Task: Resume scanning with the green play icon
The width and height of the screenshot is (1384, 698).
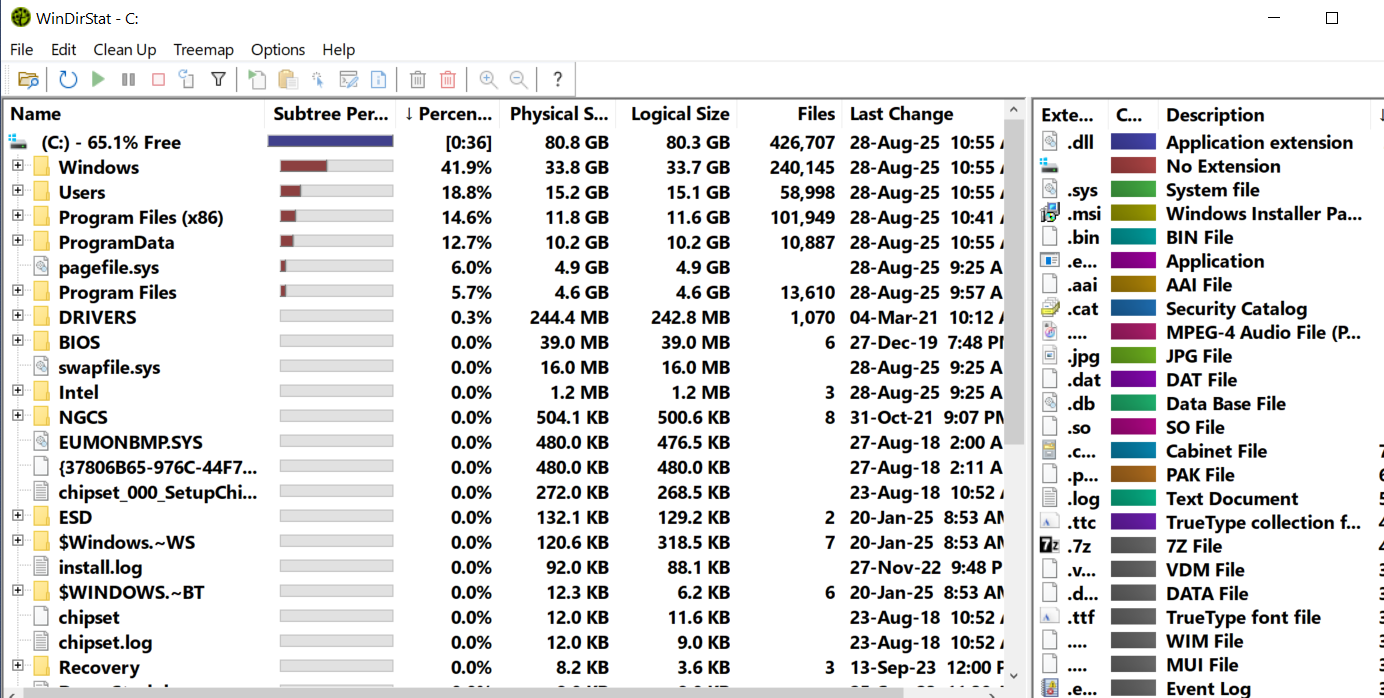Action: (x=96, y=79)
